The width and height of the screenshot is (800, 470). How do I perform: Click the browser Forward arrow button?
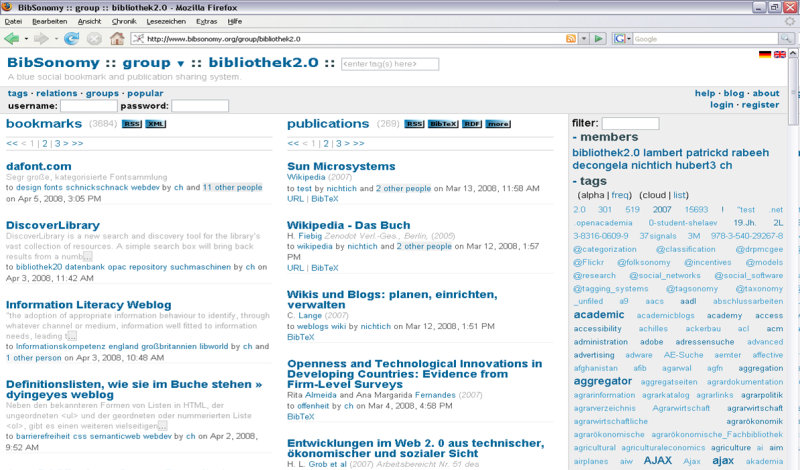(41, 39)
